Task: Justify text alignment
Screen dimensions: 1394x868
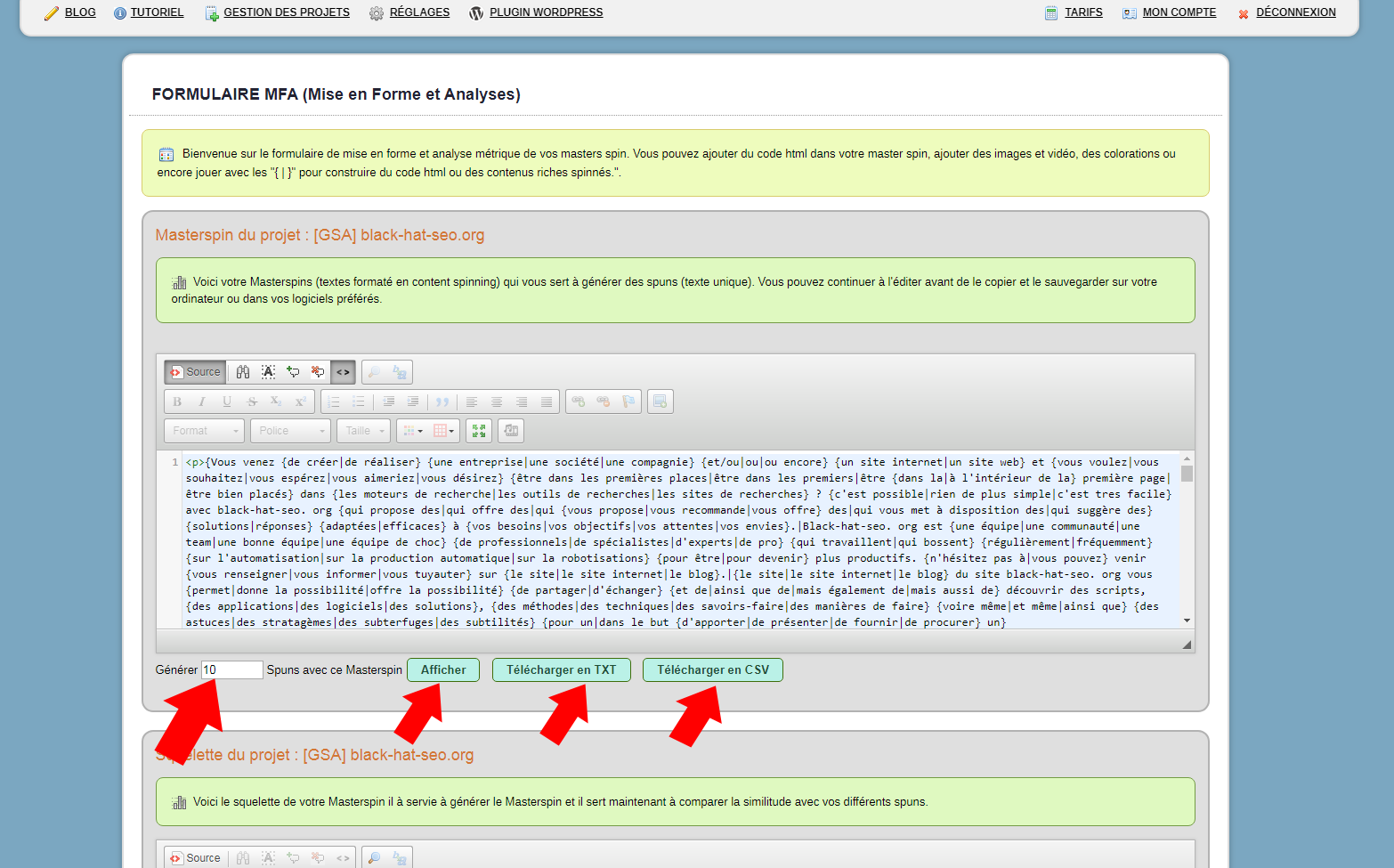Action: 547,402
